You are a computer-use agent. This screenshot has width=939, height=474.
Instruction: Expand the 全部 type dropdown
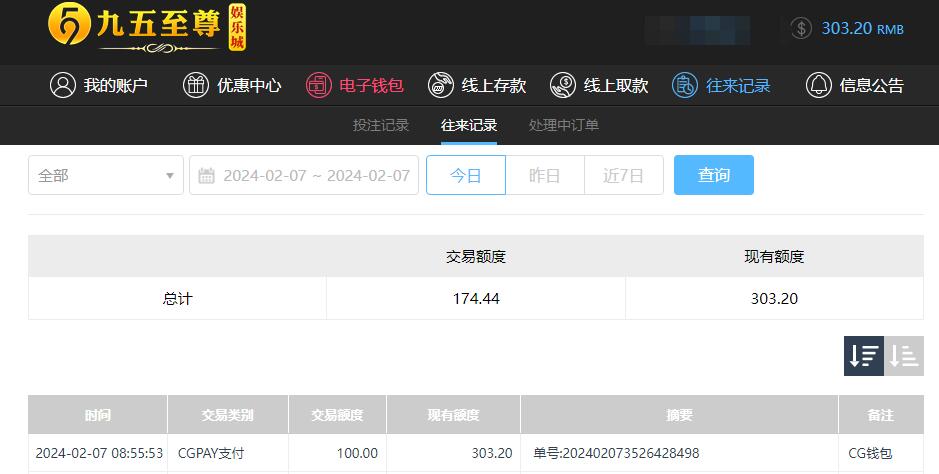click(x=106, y=175)
